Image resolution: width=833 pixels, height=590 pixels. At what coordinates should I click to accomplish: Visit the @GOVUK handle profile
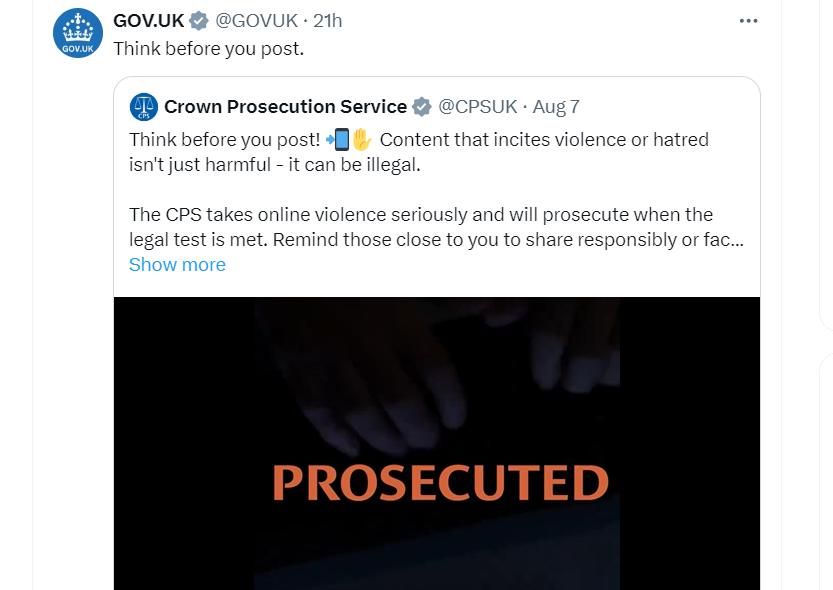coord(257,21)
